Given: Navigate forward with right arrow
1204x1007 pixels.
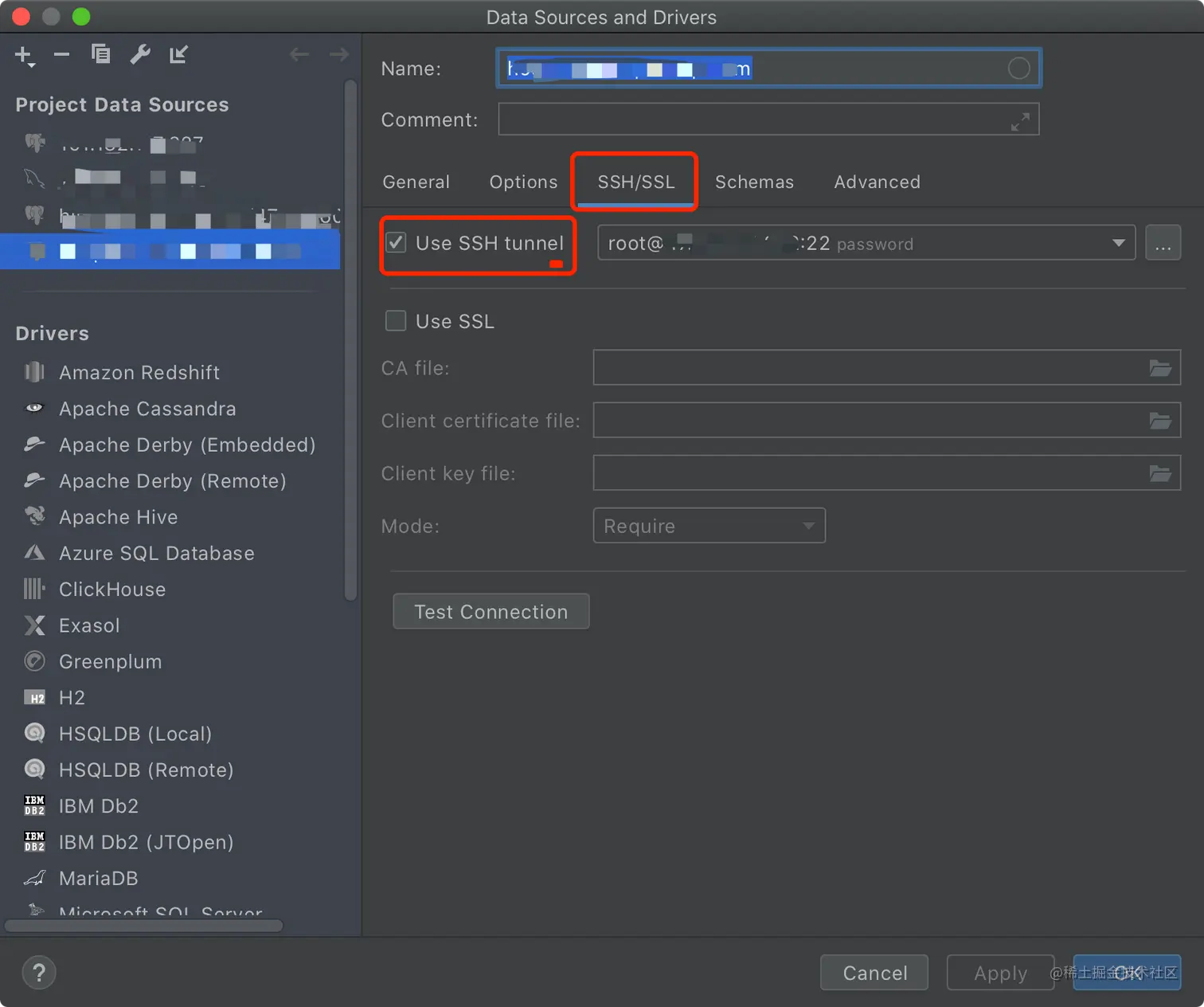Looking at the screenshot, I should click(x=339, y=54).
